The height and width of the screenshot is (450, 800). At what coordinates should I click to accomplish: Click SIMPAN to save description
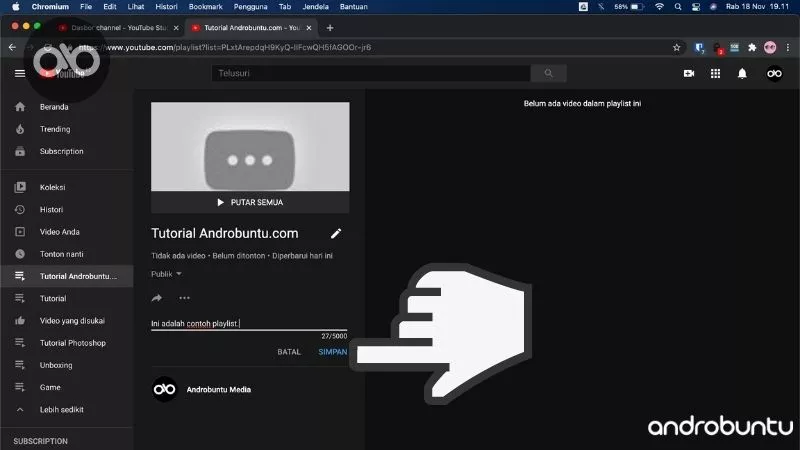pos(333,352)
